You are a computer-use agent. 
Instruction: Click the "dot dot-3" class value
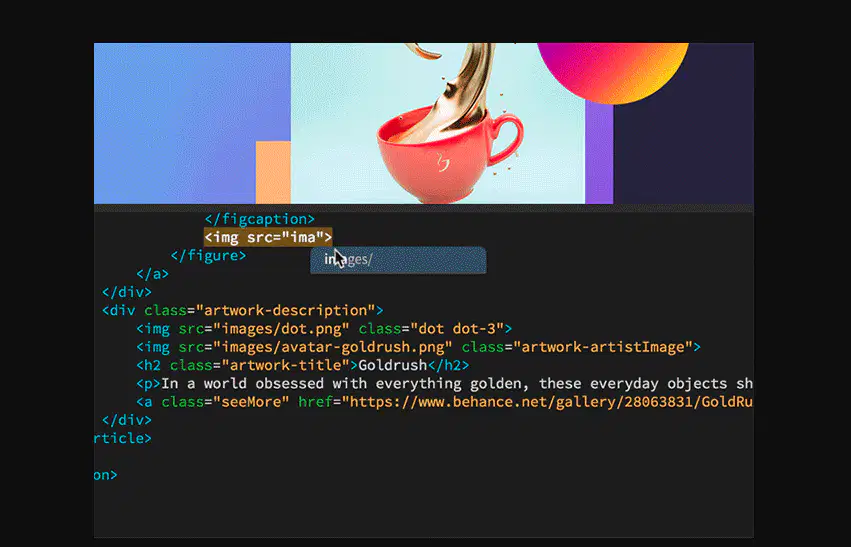pos(458,329)
